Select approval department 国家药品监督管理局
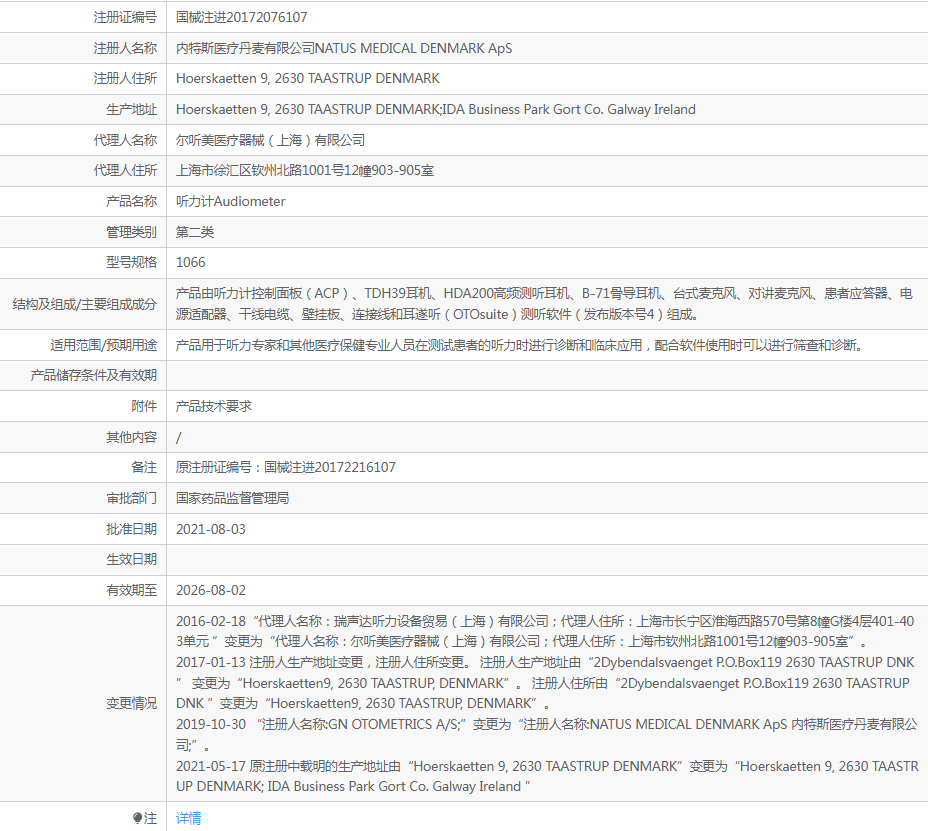Image resolution: width=928 pixels, height=831 pixels. 233,498
